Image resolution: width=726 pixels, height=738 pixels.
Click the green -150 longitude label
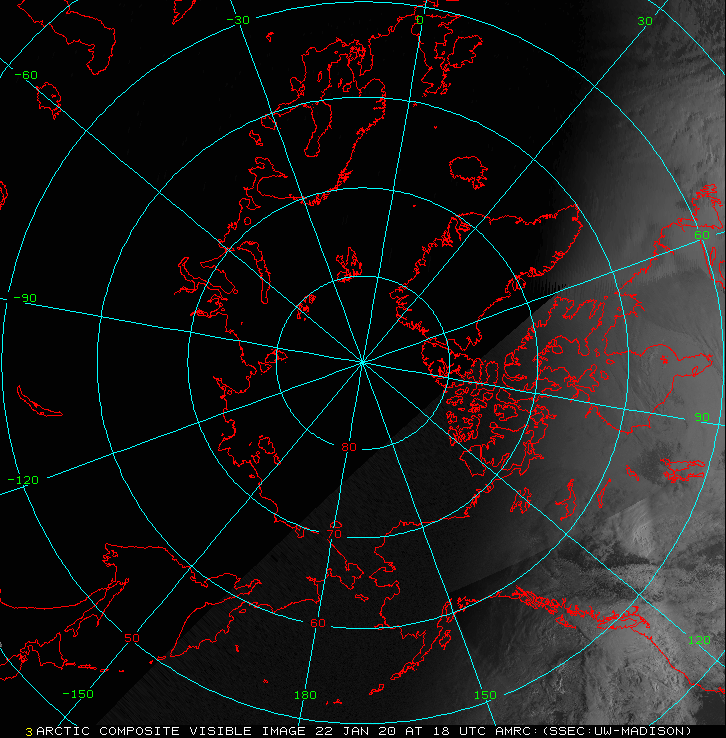[x=78, y=694]
